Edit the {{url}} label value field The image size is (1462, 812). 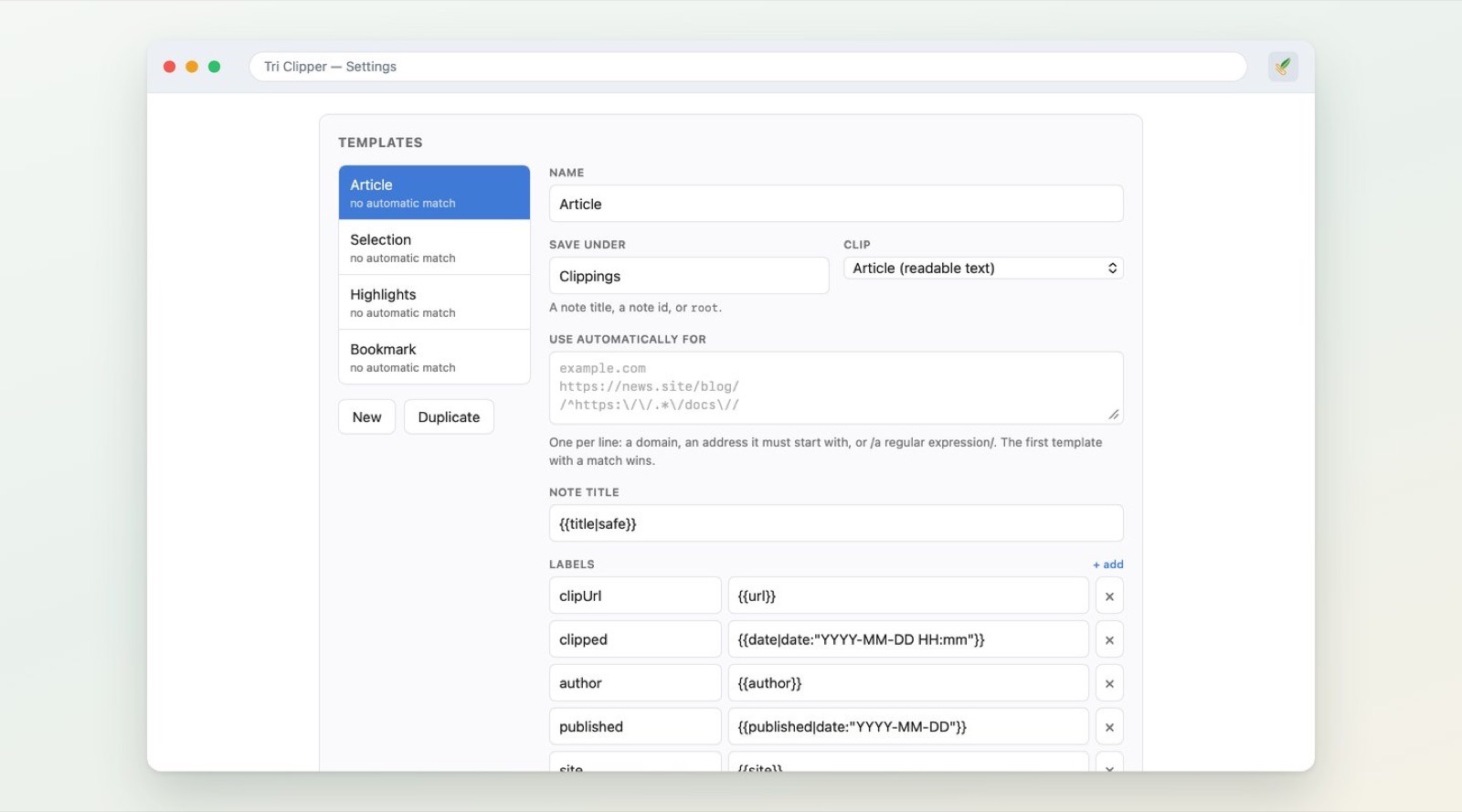pos(908,596)
